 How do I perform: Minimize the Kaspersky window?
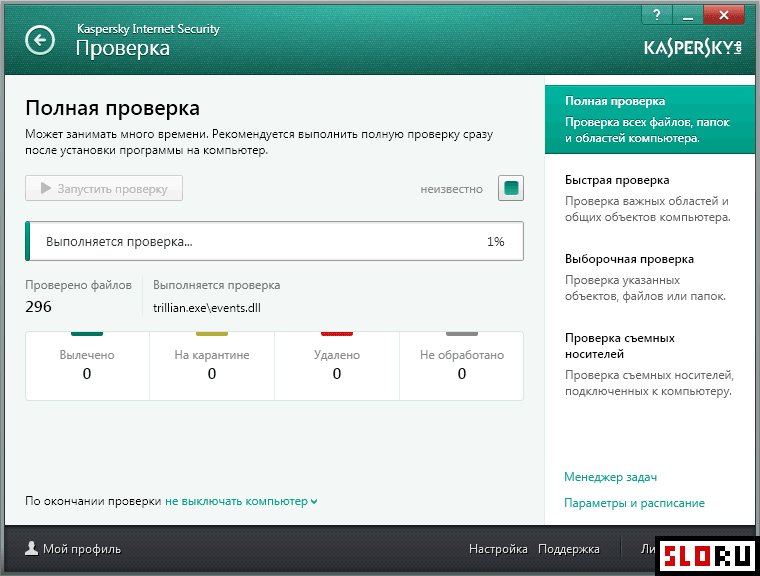click(x=687, y=15)
